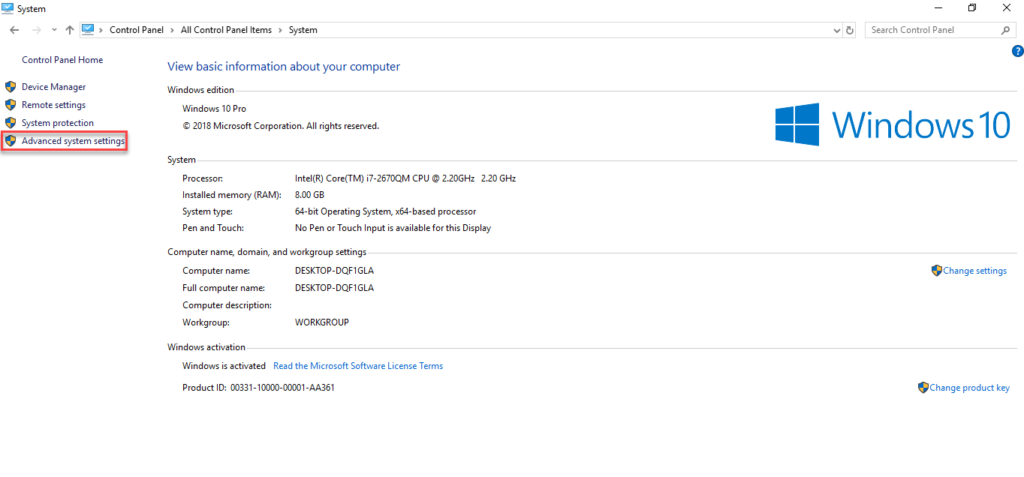
Task: Navigate back with the back arrow
Action: pos(14,30)
